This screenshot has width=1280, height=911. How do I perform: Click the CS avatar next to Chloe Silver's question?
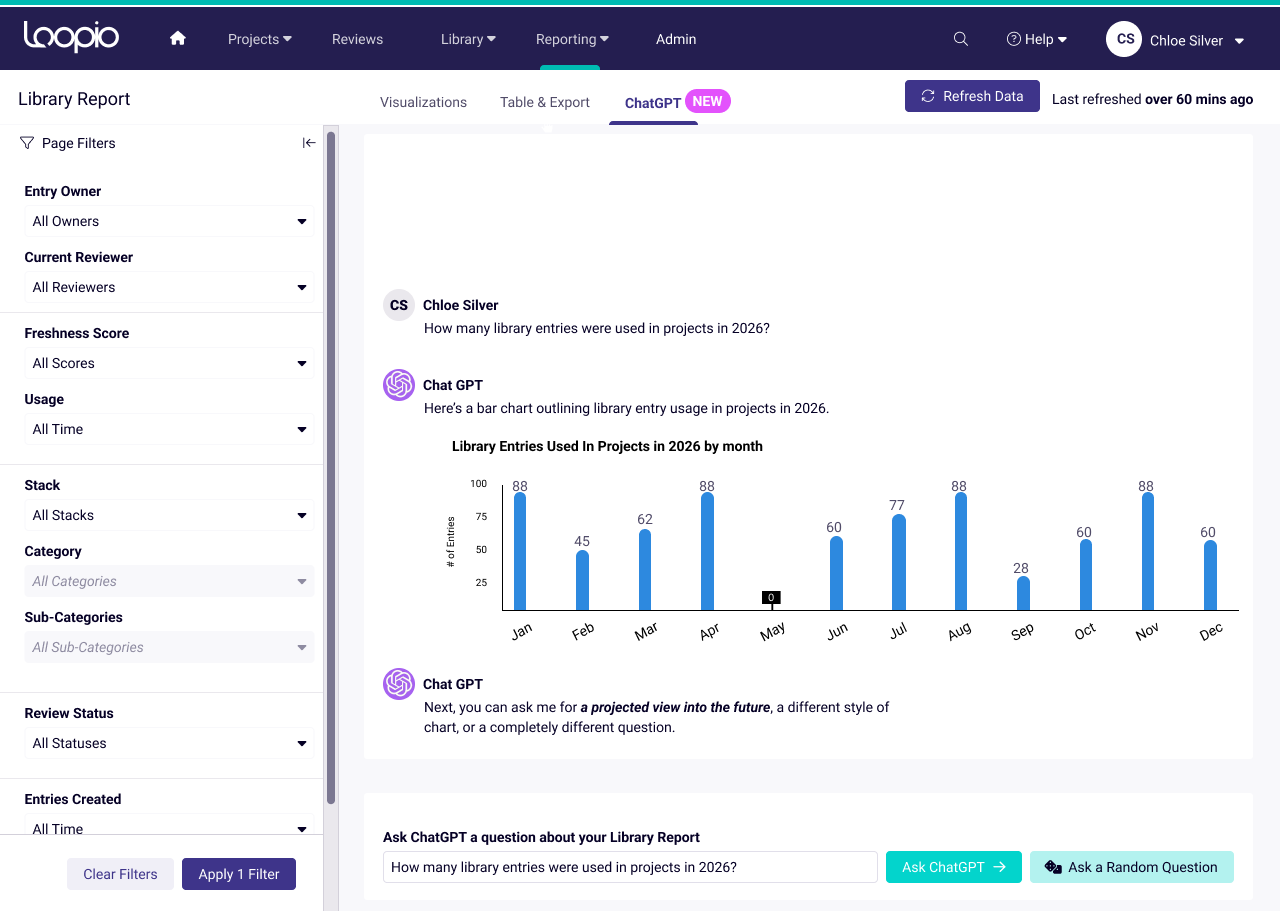pyautogui.click(x=399, y=305)
